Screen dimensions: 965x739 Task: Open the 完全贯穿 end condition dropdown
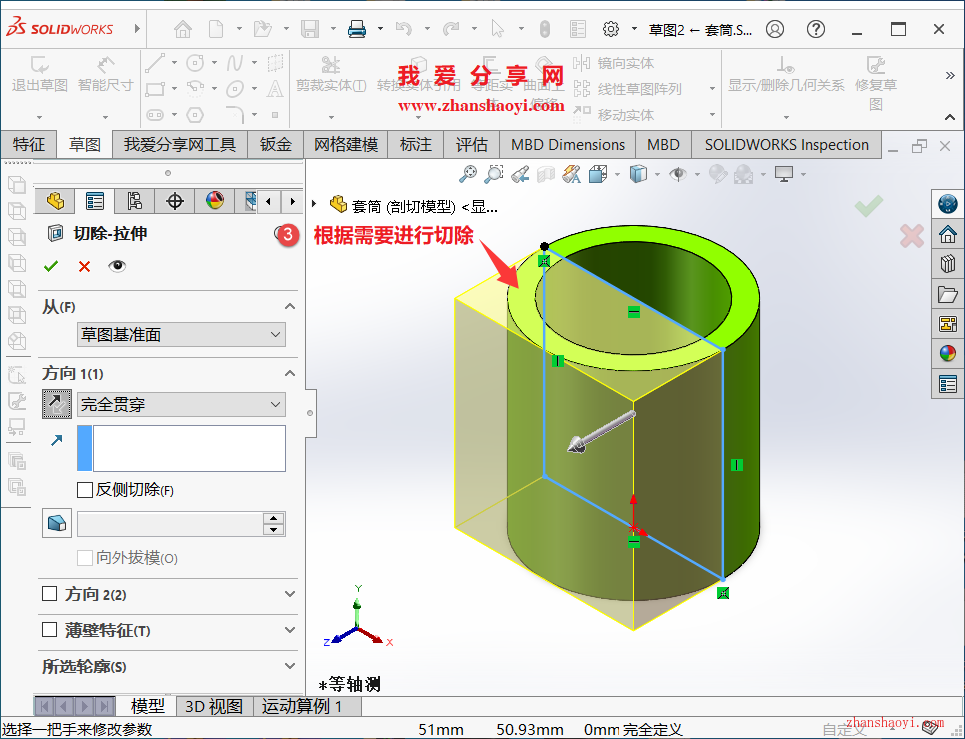click(181, 404)
